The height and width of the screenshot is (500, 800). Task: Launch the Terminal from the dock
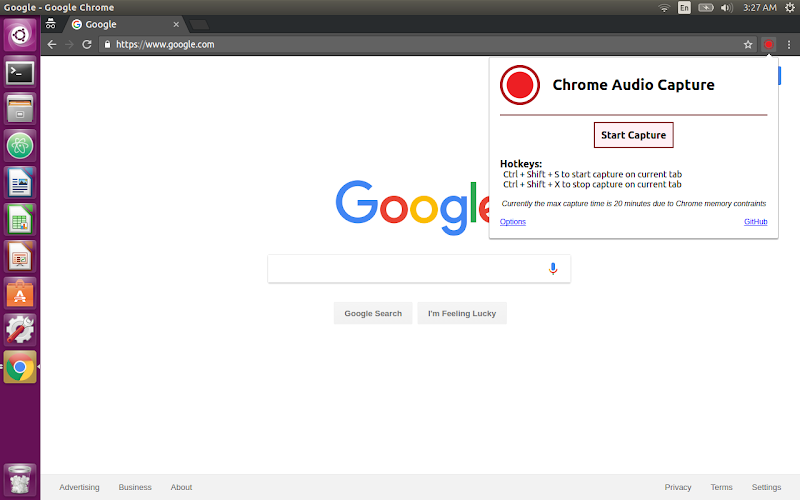pyautogui.click(x=20, y=73)
